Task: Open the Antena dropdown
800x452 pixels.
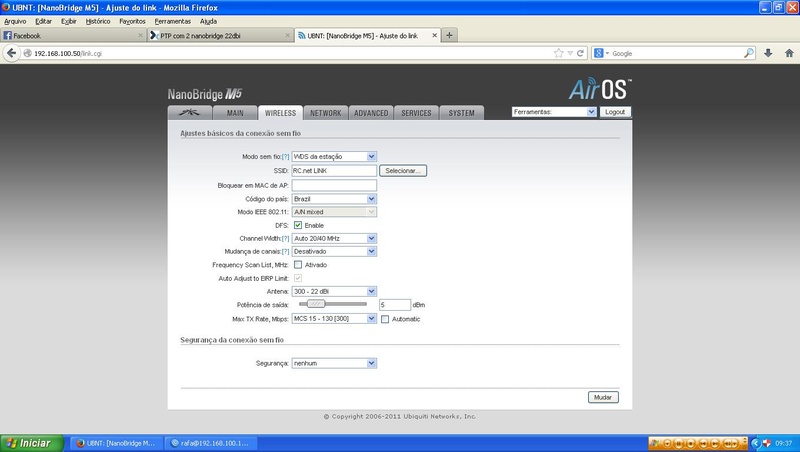Action: pos(334,291)
